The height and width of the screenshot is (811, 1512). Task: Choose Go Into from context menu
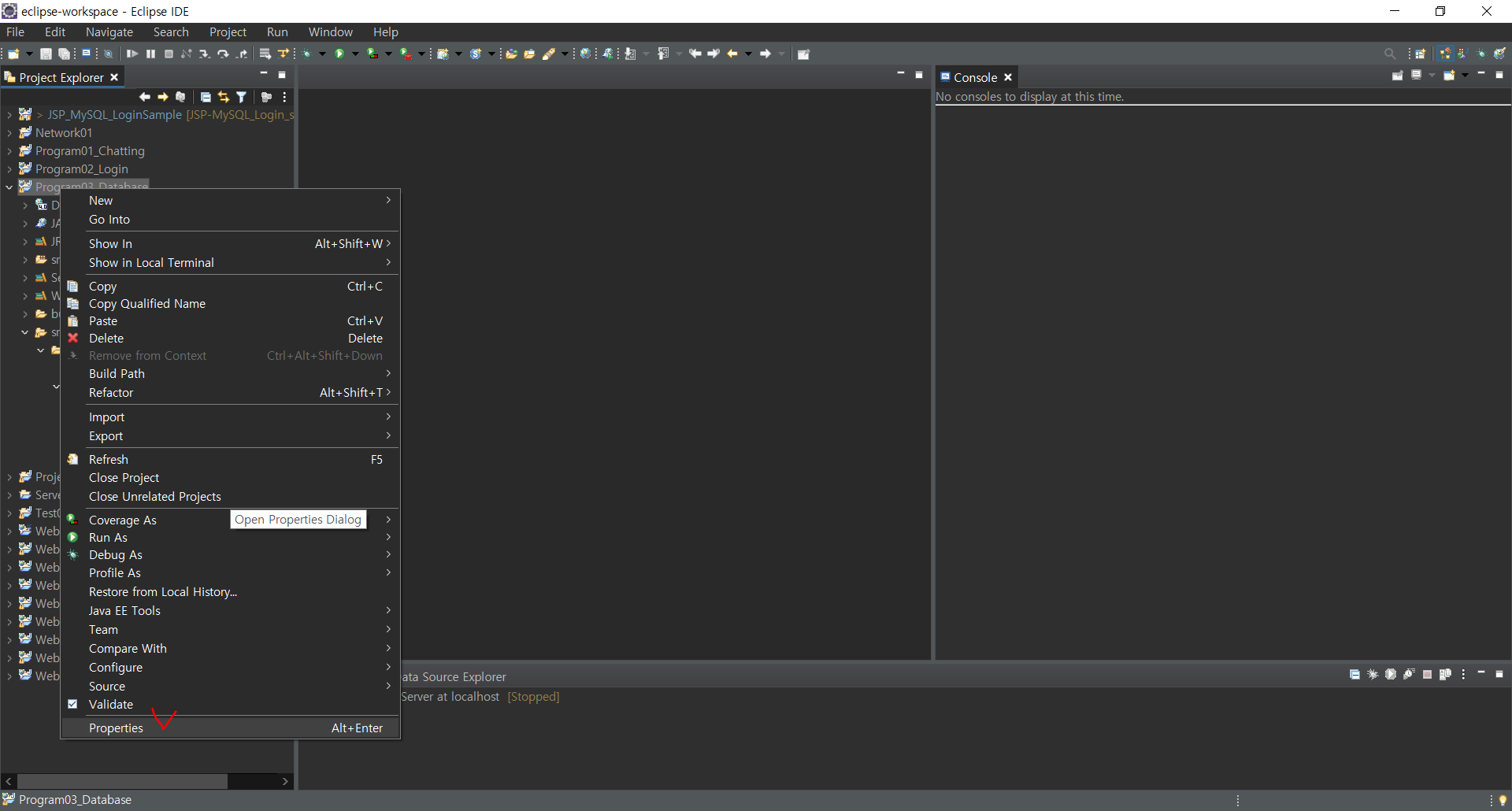[x=231, y=219]
